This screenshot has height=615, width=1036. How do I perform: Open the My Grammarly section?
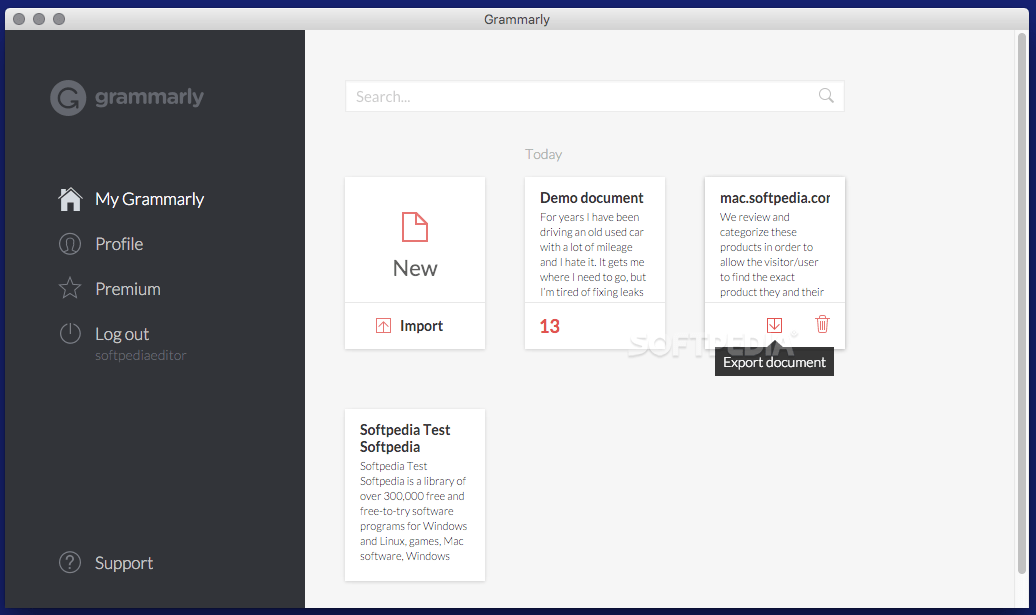click(149, 199)
